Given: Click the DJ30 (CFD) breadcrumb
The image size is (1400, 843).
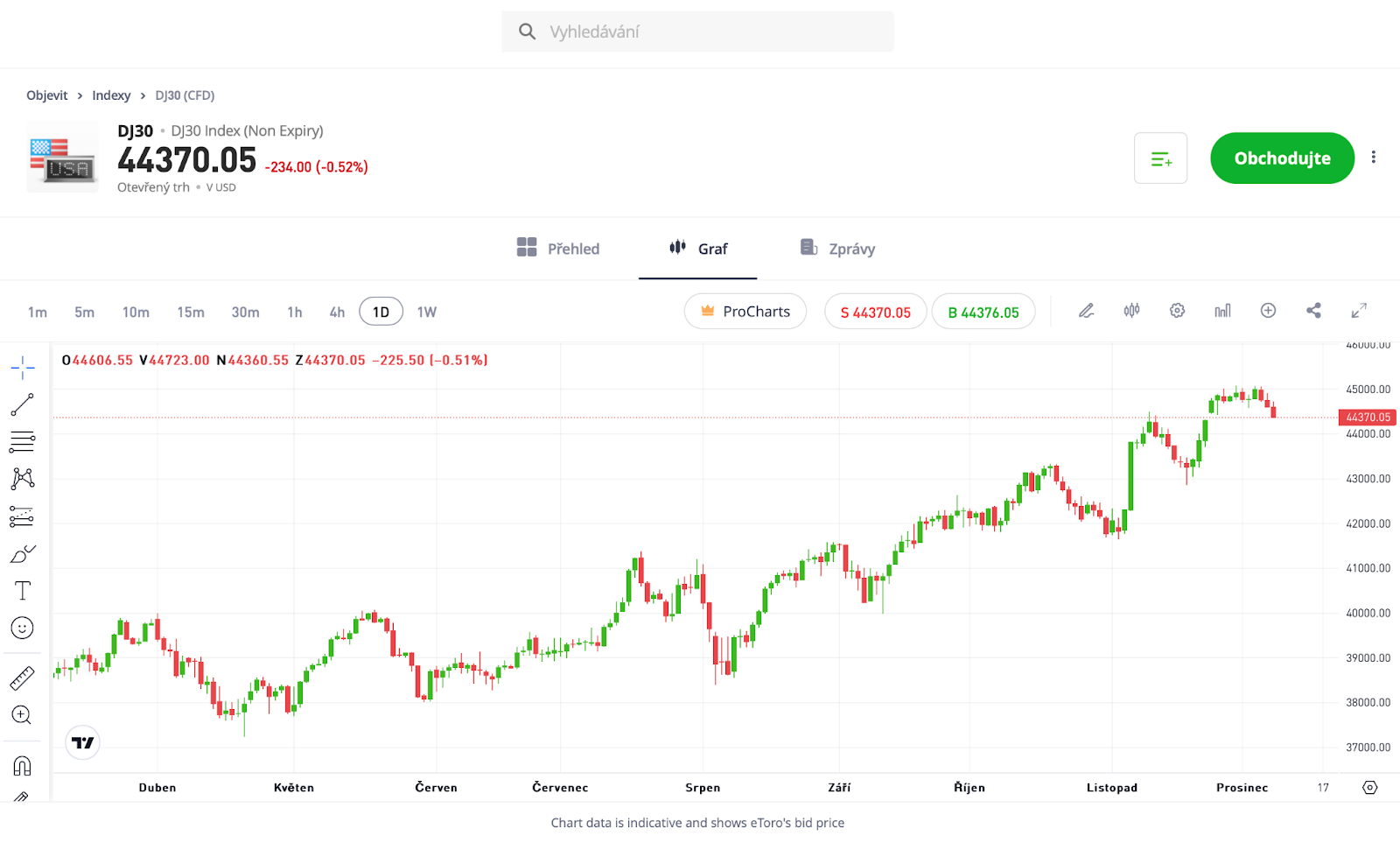Looking at the screenshot, I should click(x=185, y=95).
